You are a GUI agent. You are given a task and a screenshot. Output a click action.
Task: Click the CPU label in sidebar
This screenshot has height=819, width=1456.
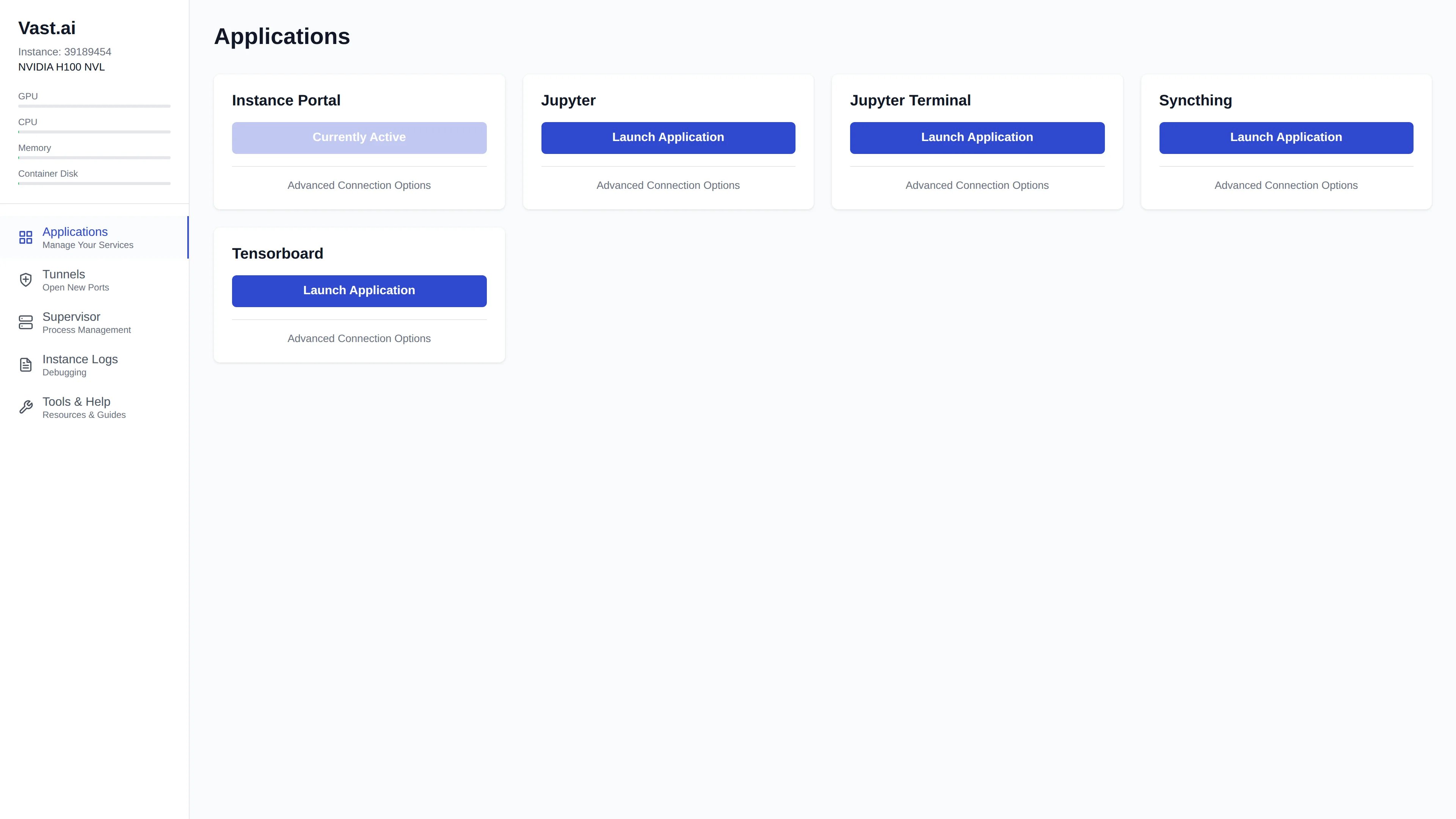pos(28,122)
